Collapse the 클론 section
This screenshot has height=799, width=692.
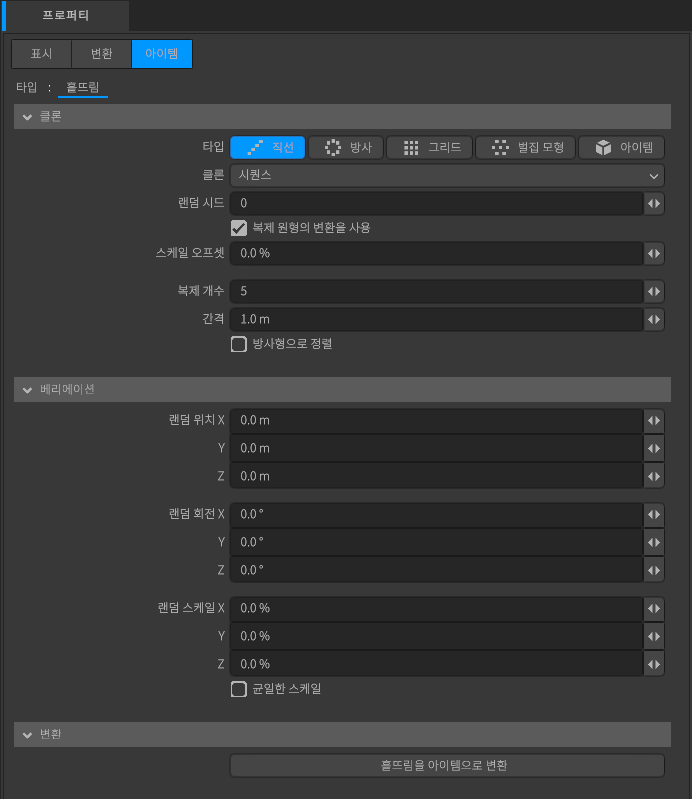click(x=26, y=117)
